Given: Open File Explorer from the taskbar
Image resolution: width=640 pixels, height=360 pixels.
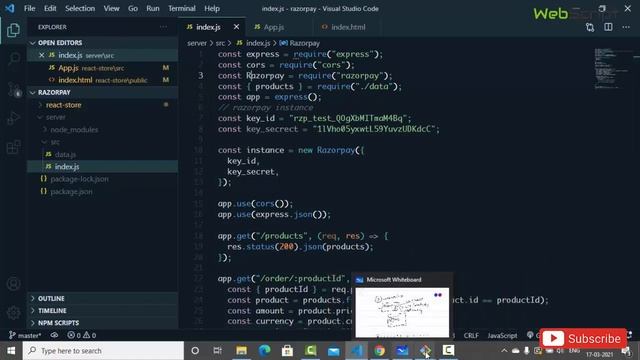Looking at the screenshot, I should (242, 351).
